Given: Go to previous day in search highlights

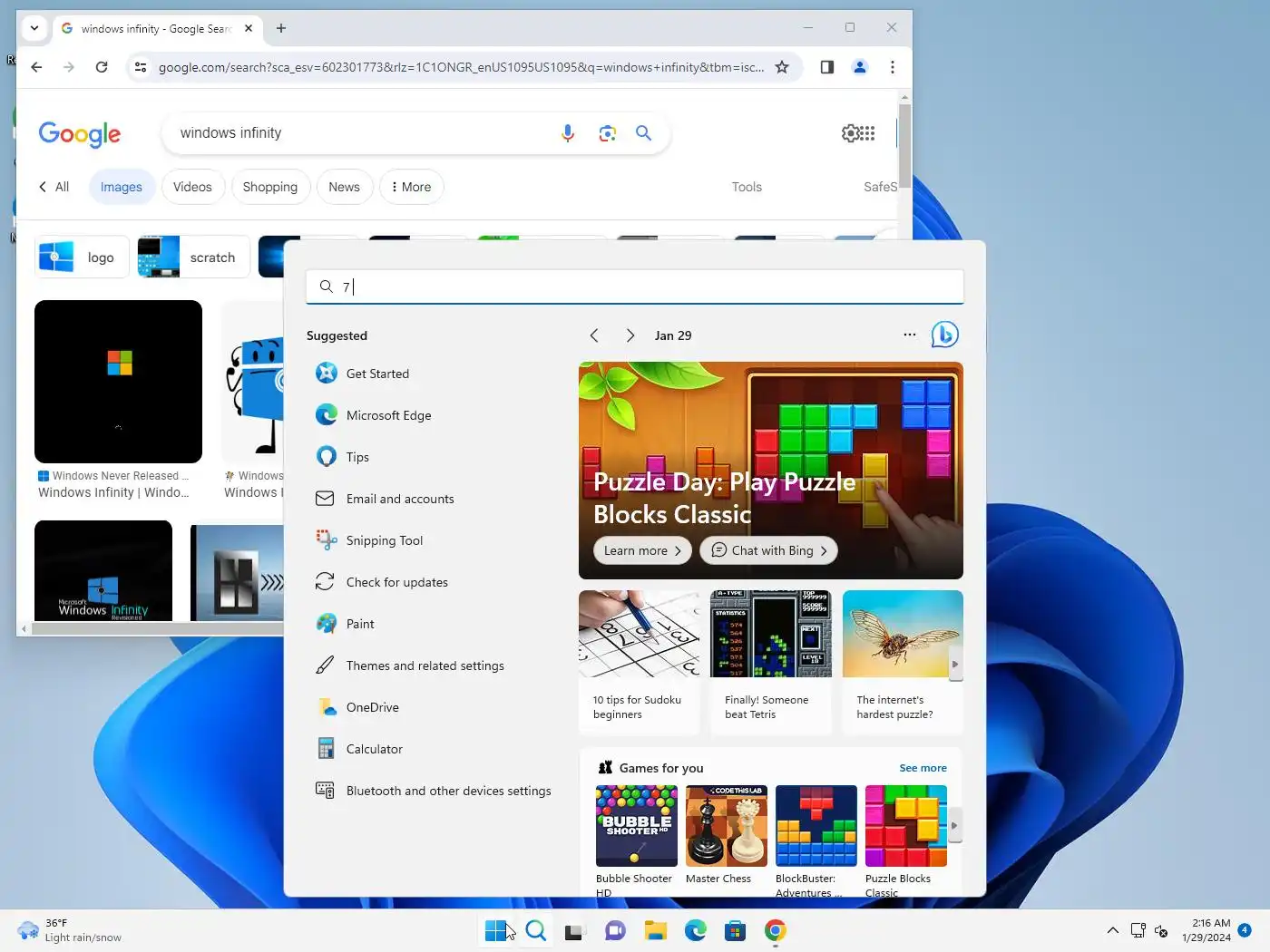Looking at the screenshot, I should (594, 335).
